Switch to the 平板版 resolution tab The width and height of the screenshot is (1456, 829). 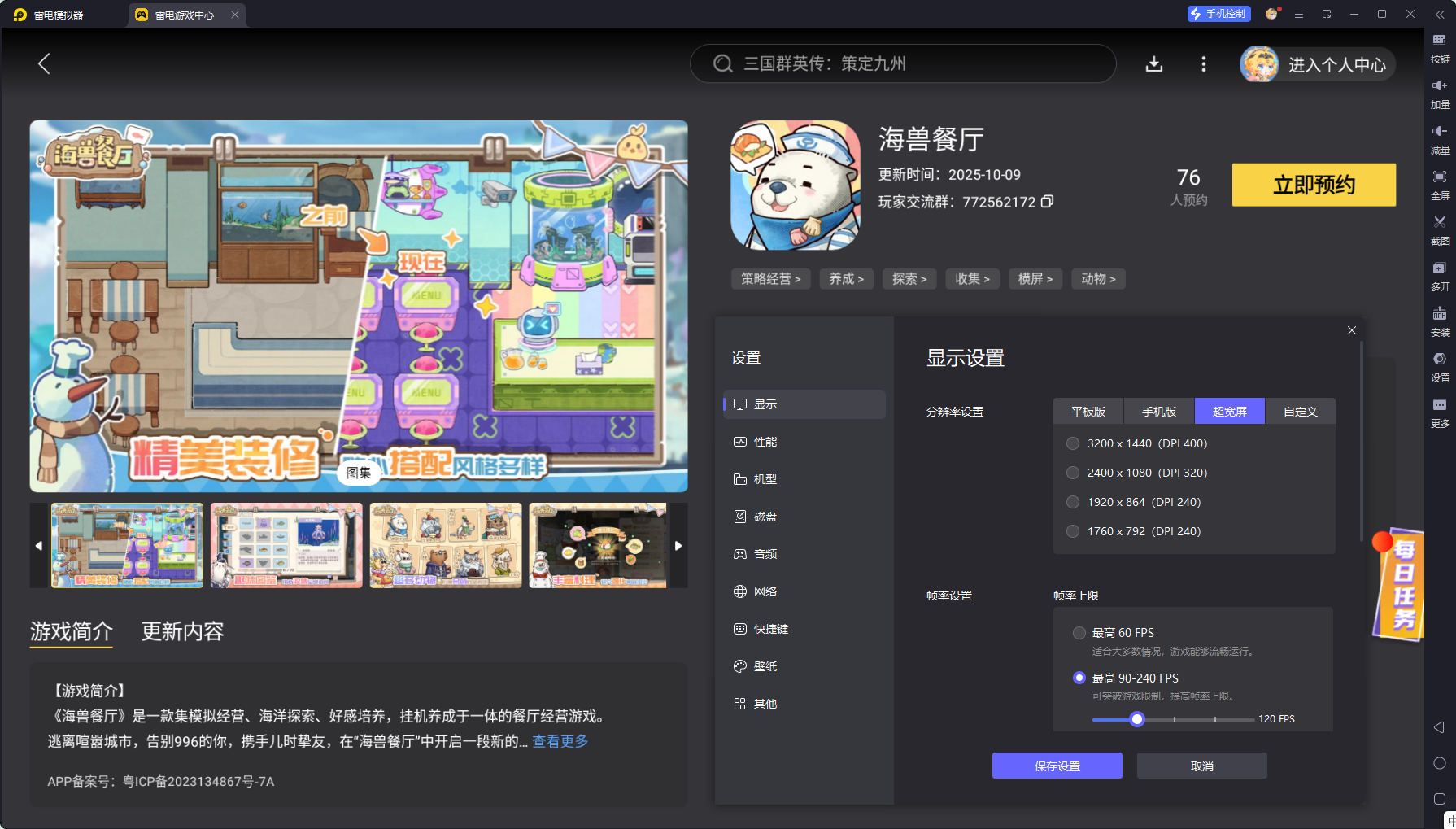pos(1088,412)
